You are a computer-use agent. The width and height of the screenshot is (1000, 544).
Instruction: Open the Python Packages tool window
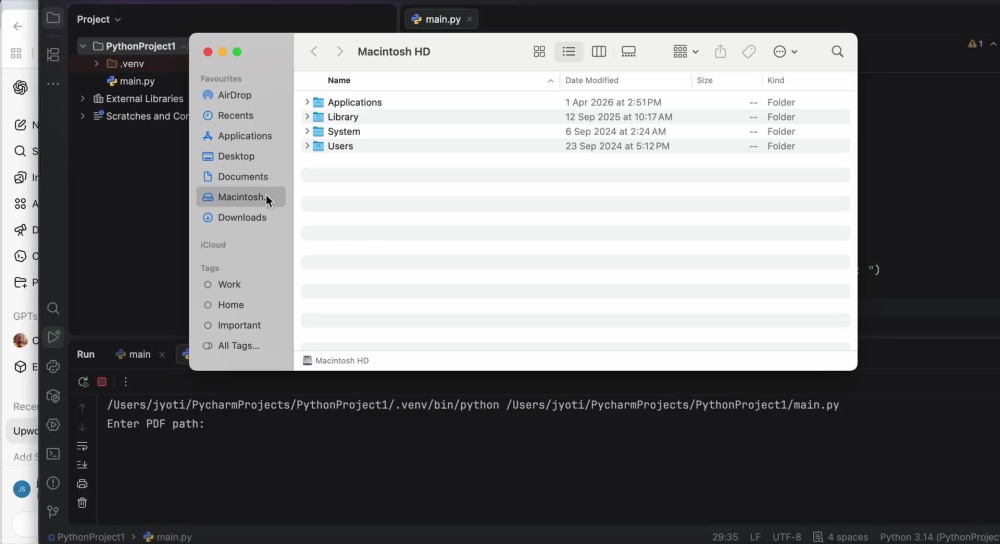point(53,396)
